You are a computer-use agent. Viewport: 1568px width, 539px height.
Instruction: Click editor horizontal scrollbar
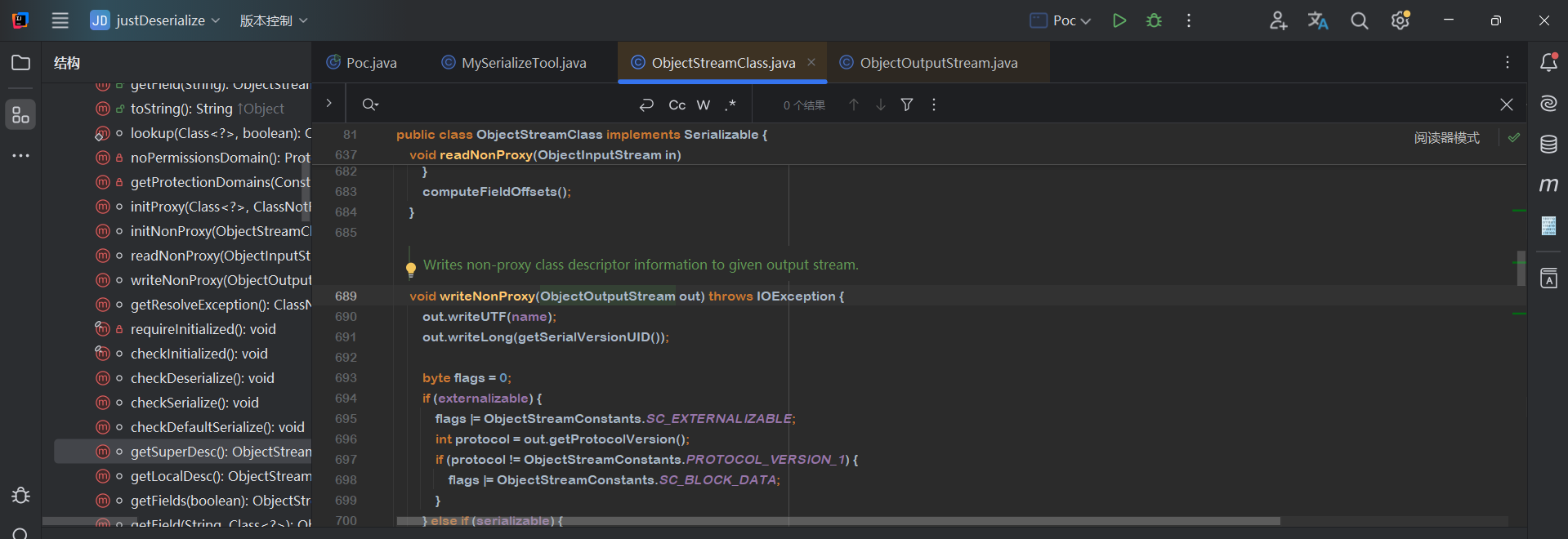click(838, 521)
